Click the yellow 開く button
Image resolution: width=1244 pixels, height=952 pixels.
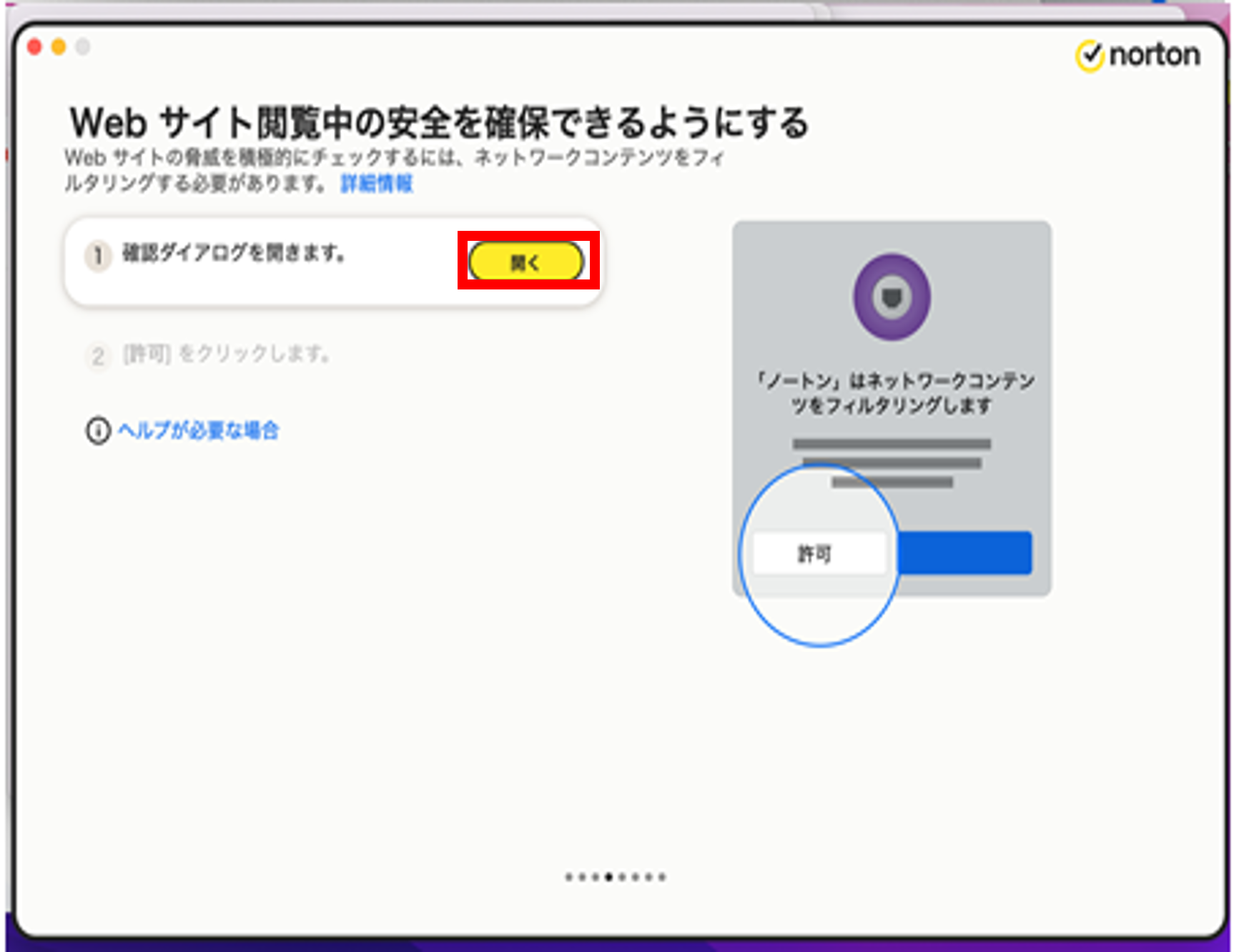coord(526,262)
